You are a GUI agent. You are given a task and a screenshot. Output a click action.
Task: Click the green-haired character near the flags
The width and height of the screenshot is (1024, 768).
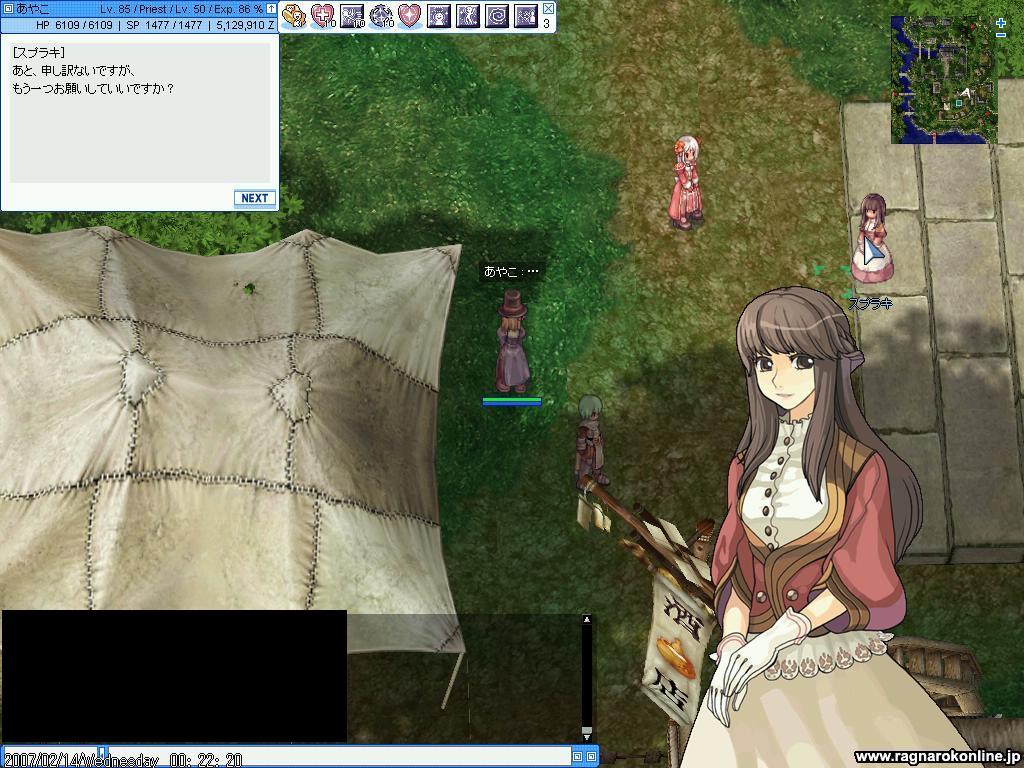pyautogui.click(x=592, y=441)
